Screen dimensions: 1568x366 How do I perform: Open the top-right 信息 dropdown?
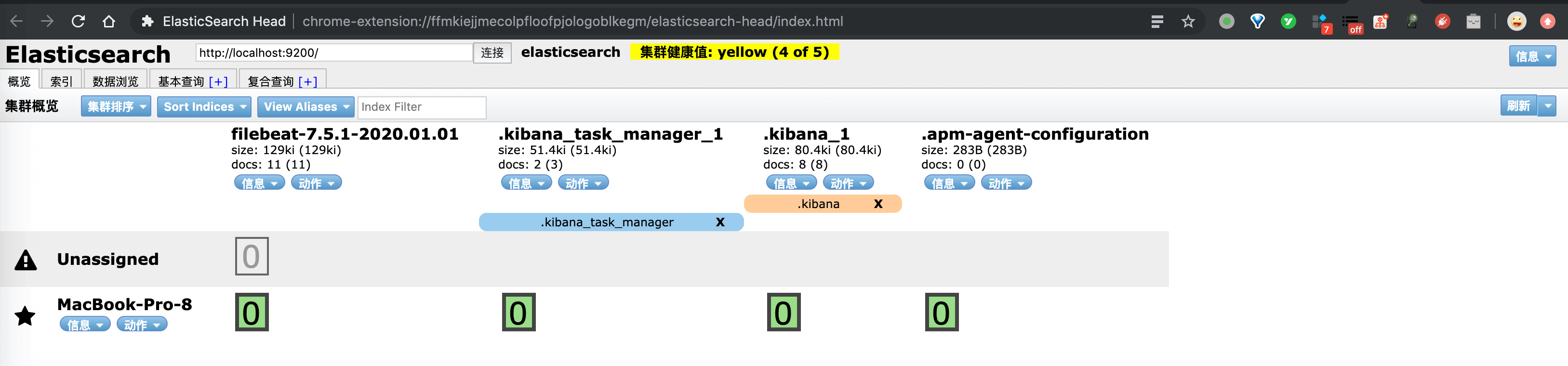(x=1532, y=56)
